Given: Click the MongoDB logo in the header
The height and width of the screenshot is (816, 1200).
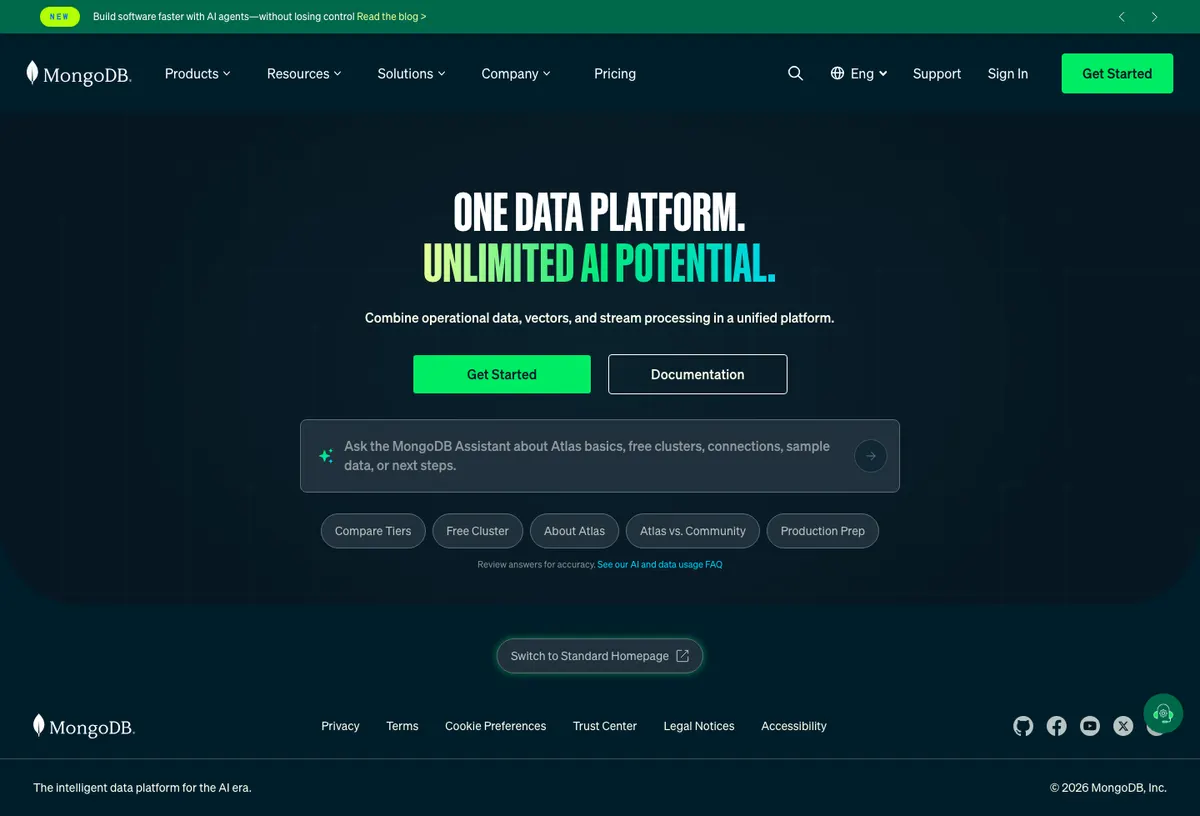Looking at the screenshot, I should [x=79, y=74].
